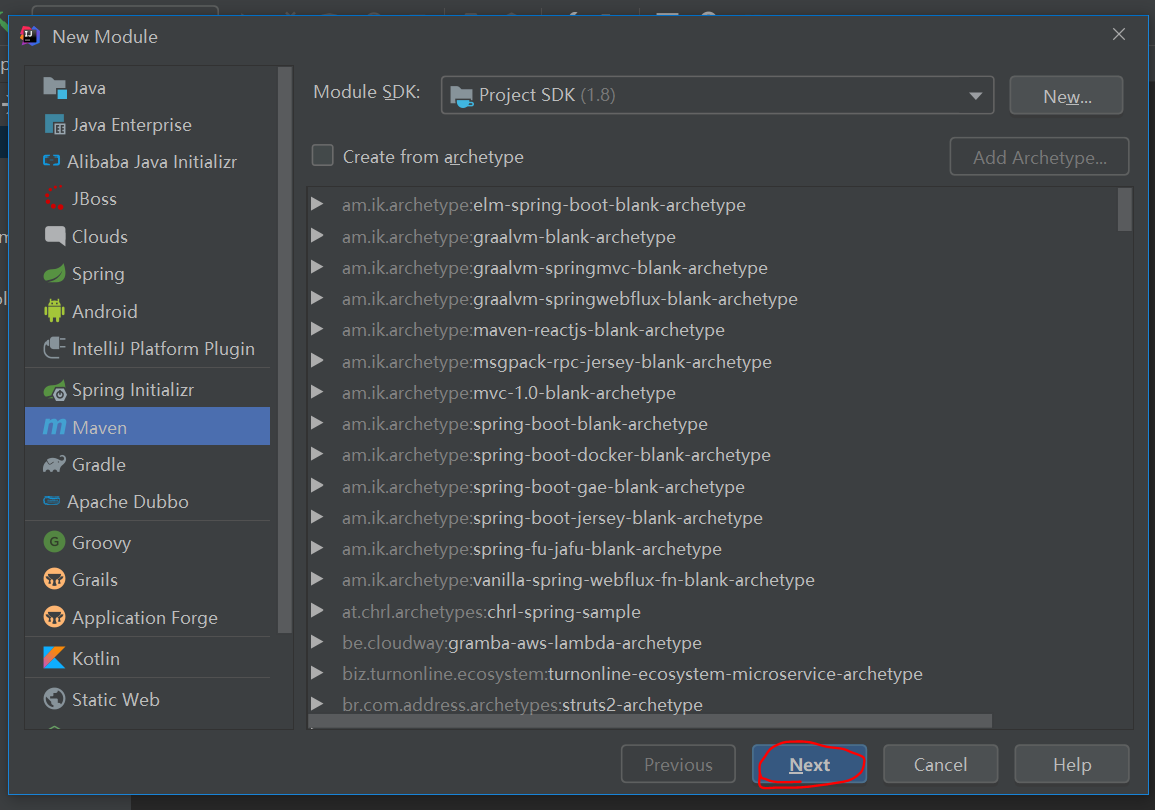Select the IntelliJ Platform Plugin icon
The height and width of the screenshot is (810, 1155).
point(55,348)
